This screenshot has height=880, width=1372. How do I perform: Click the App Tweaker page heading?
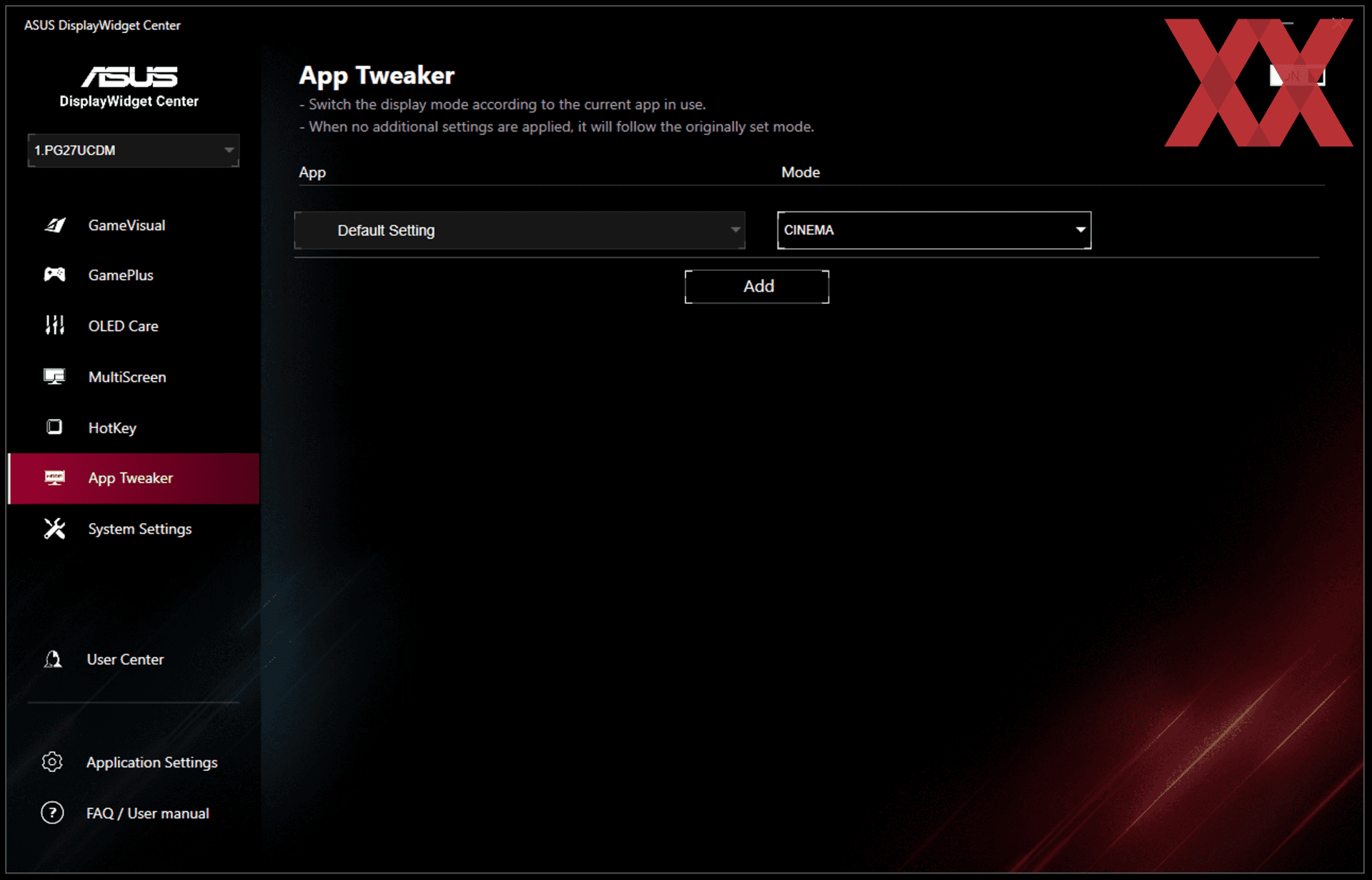click(x=377, y=75)
